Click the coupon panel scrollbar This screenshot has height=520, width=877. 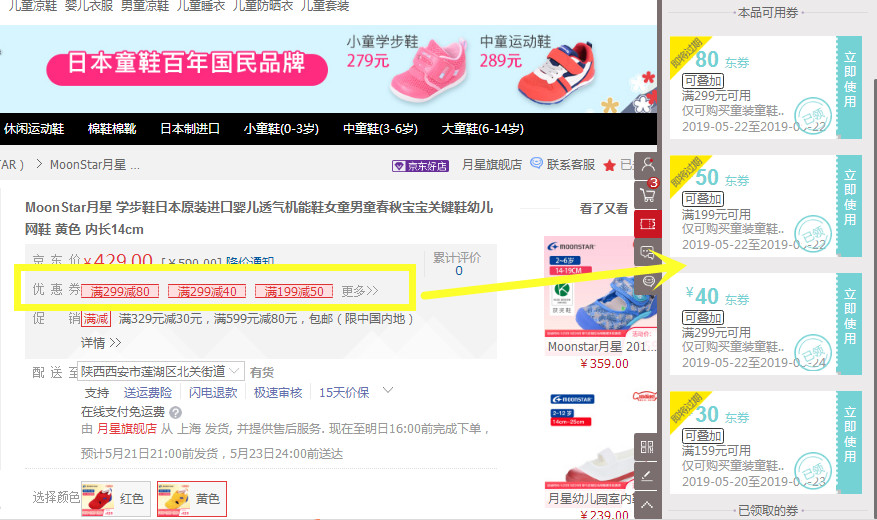coord(874,299)
